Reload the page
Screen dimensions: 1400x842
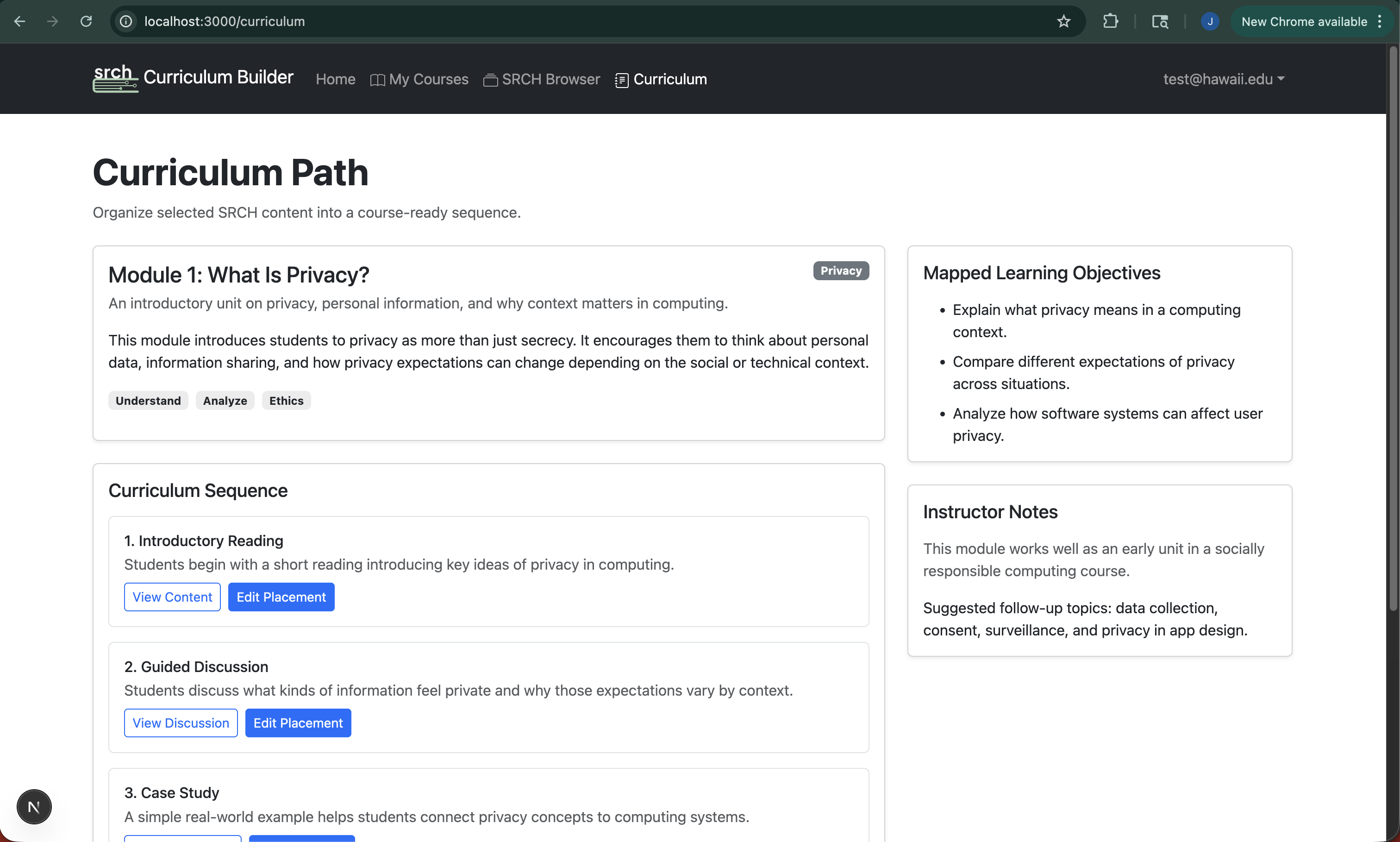pyautogui.click(x=86, y=22)
